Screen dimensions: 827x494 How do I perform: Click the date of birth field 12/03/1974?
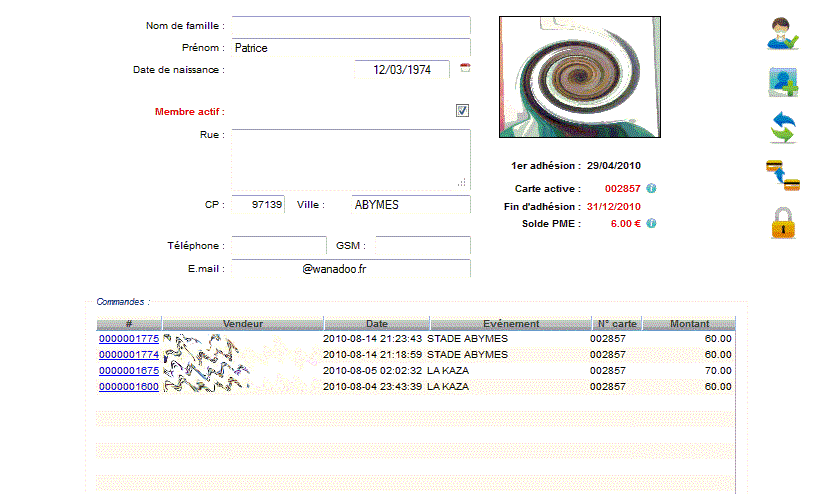click(x=402, y=70)
